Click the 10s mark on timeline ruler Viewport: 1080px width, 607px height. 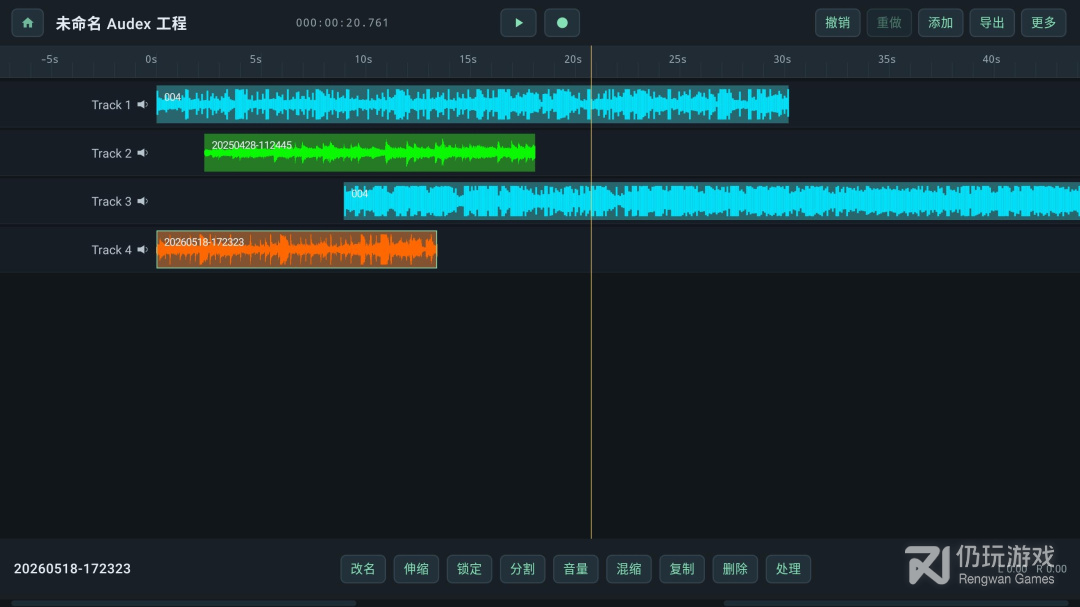tap(363, 59)
